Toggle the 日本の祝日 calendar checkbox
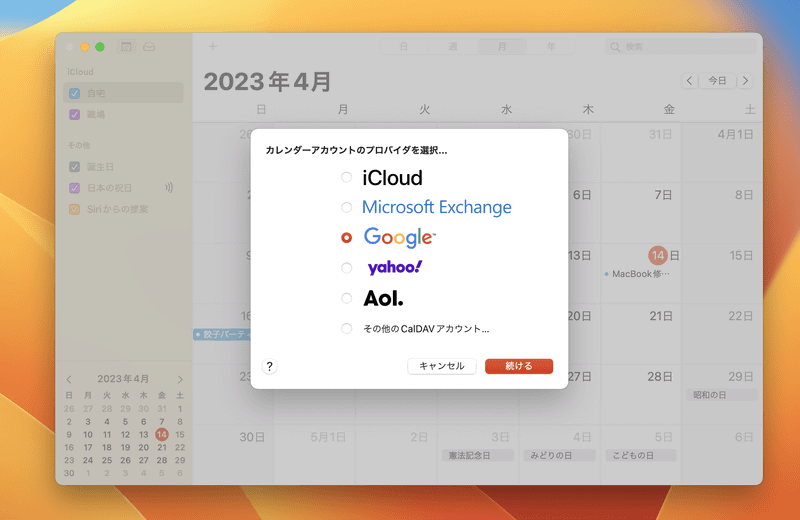This screenshot has width=800, height=520. point(74,188)
